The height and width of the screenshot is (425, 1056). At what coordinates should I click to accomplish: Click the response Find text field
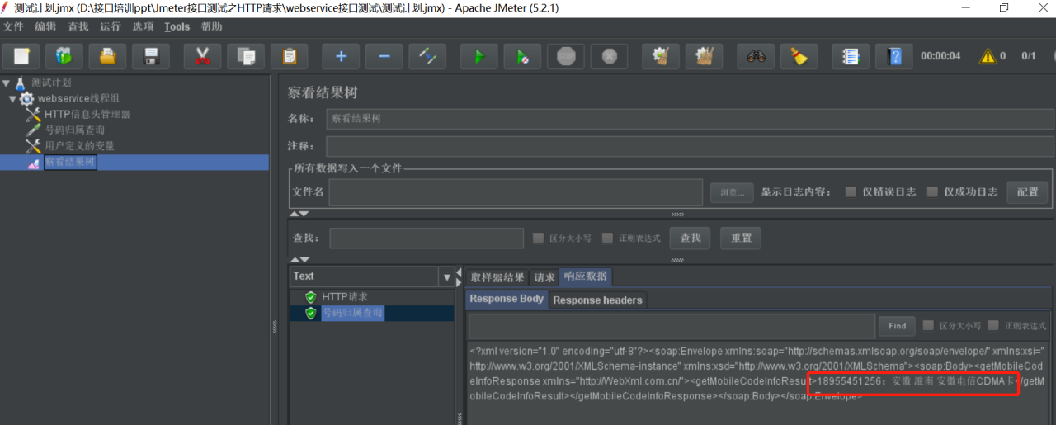tap(671, 326)
